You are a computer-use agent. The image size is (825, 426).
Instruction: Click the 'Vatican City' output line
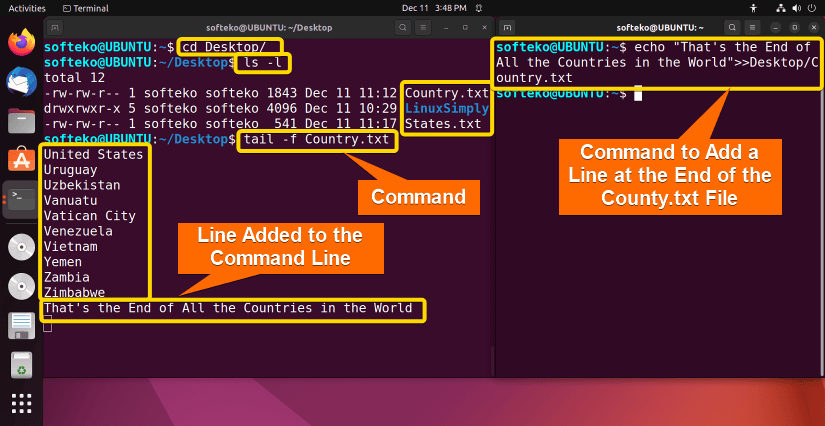click(90, 216)
